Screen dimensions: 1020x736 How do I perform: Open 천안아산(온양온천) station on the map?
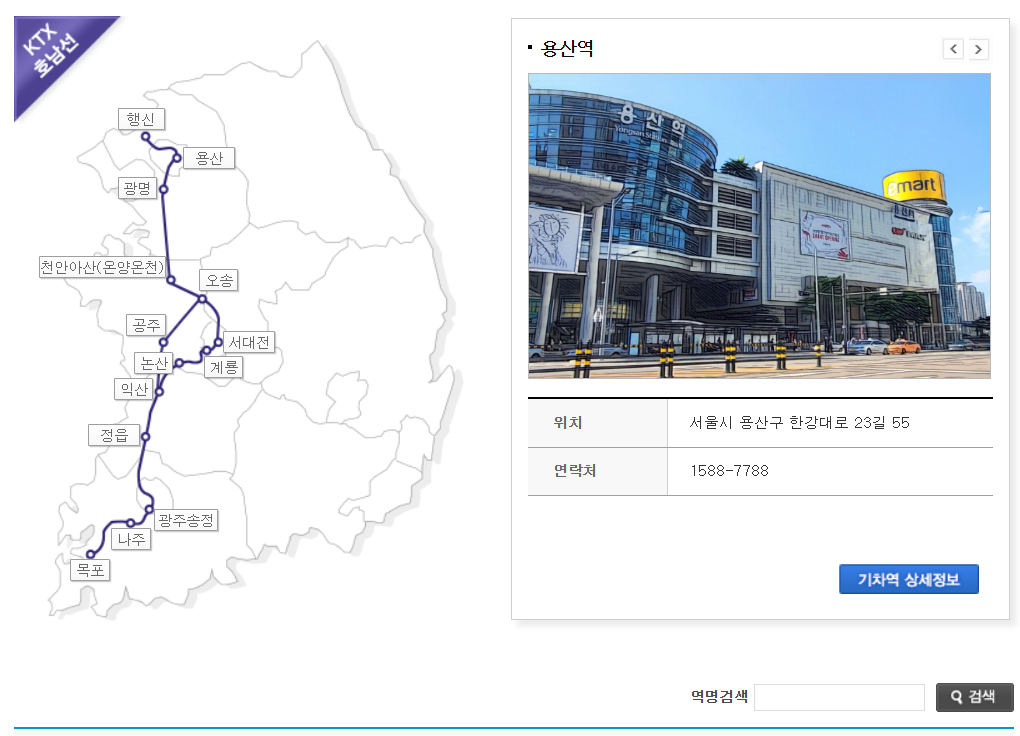click(102, 267)
